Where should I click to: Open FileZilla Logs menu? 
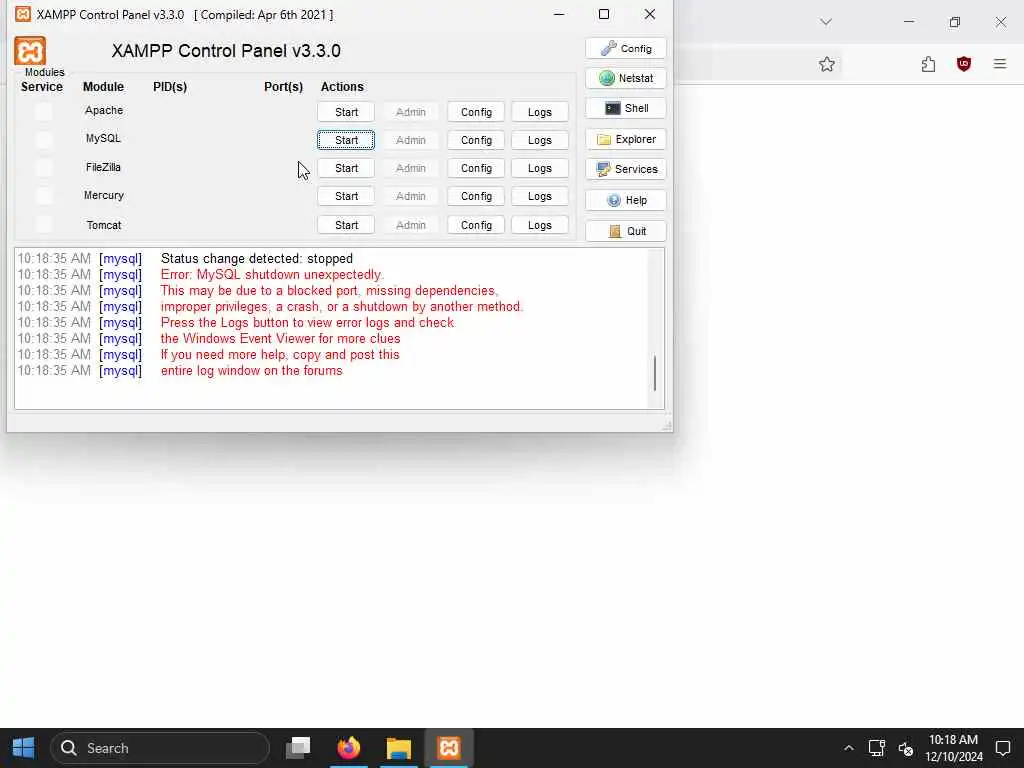click(539, 168)
